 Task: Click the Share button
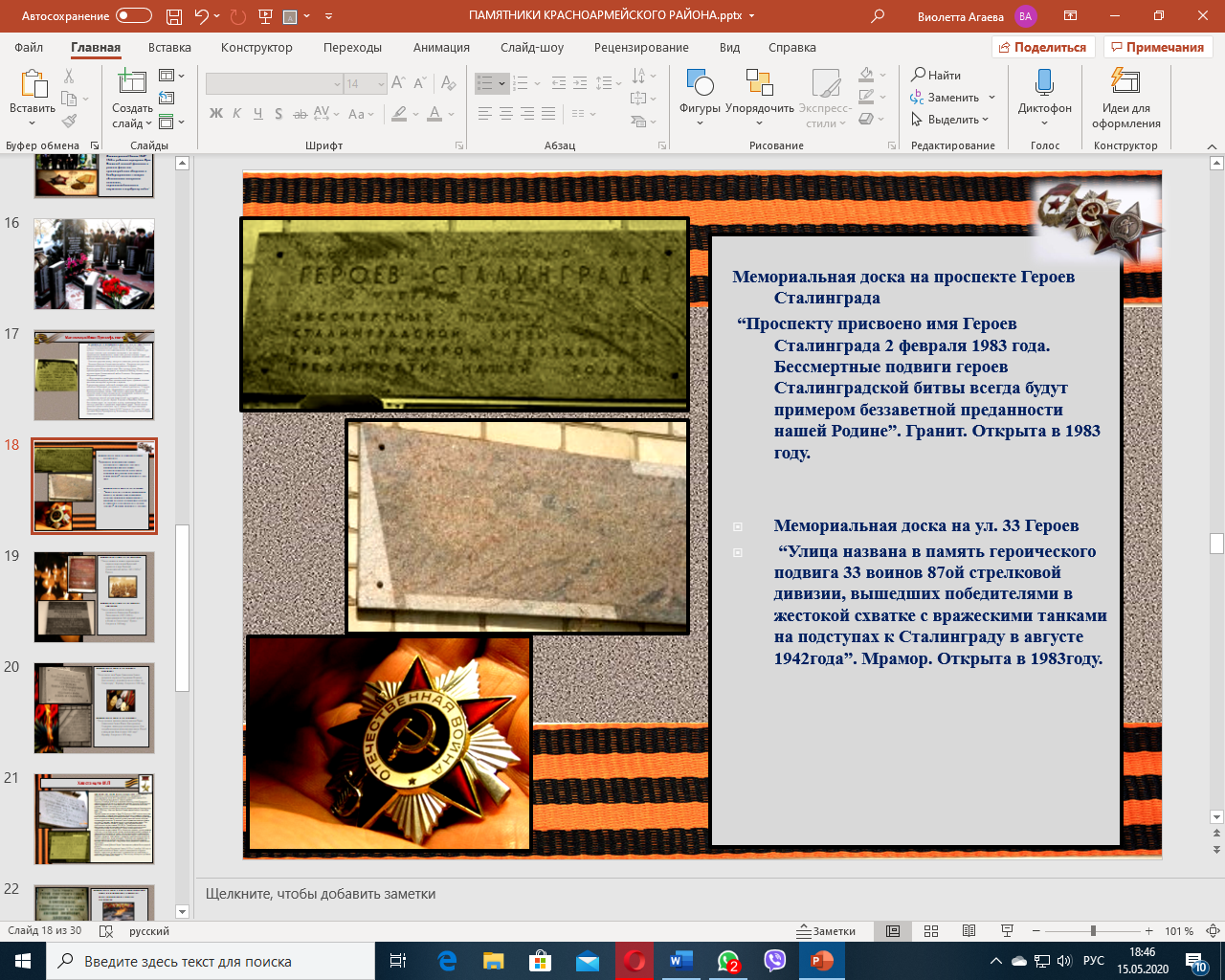coord(1042,48)
